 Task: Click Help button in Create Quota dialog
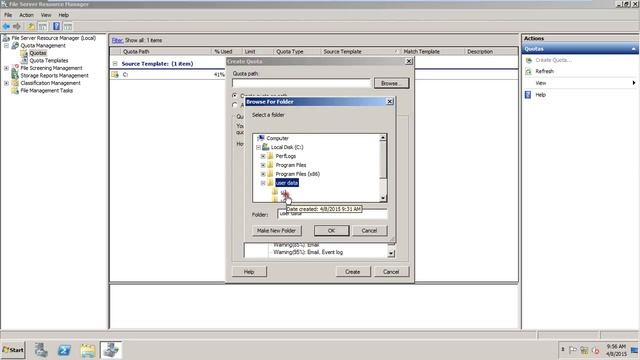click(249, 272)
